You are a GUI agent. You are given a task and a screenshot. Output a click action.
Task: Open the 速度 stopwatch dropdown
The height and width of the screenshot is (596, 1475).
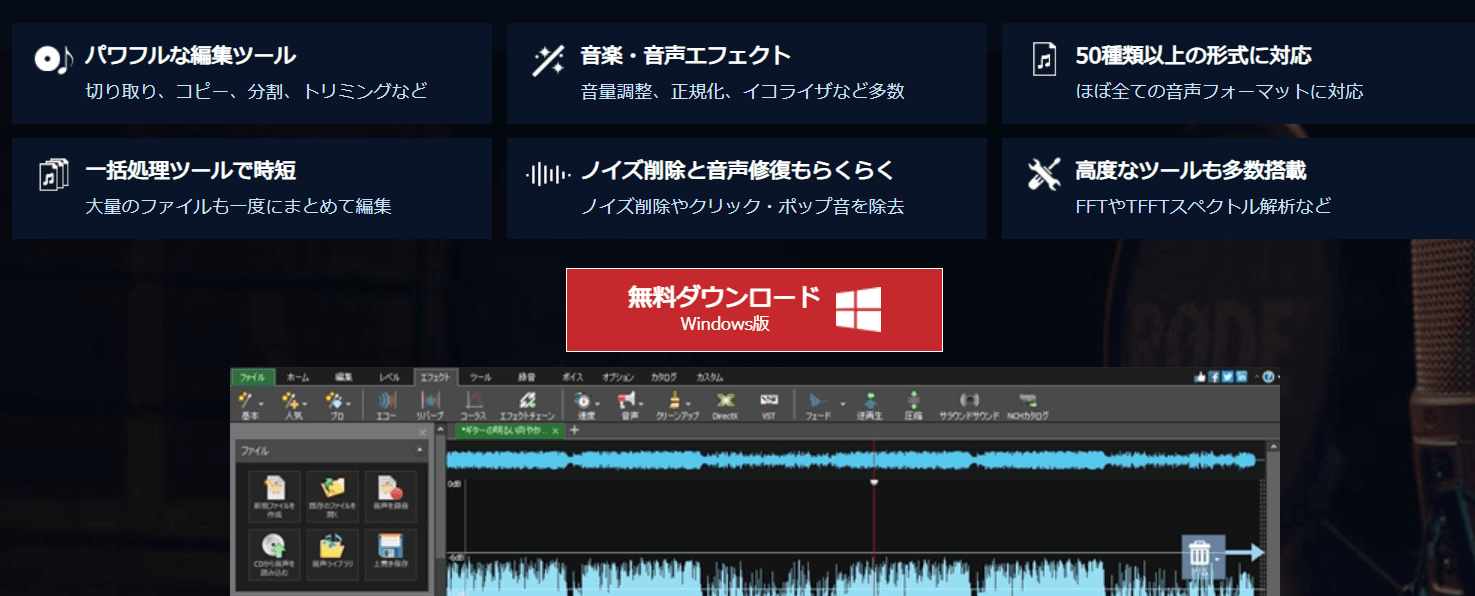coord(586,405)
